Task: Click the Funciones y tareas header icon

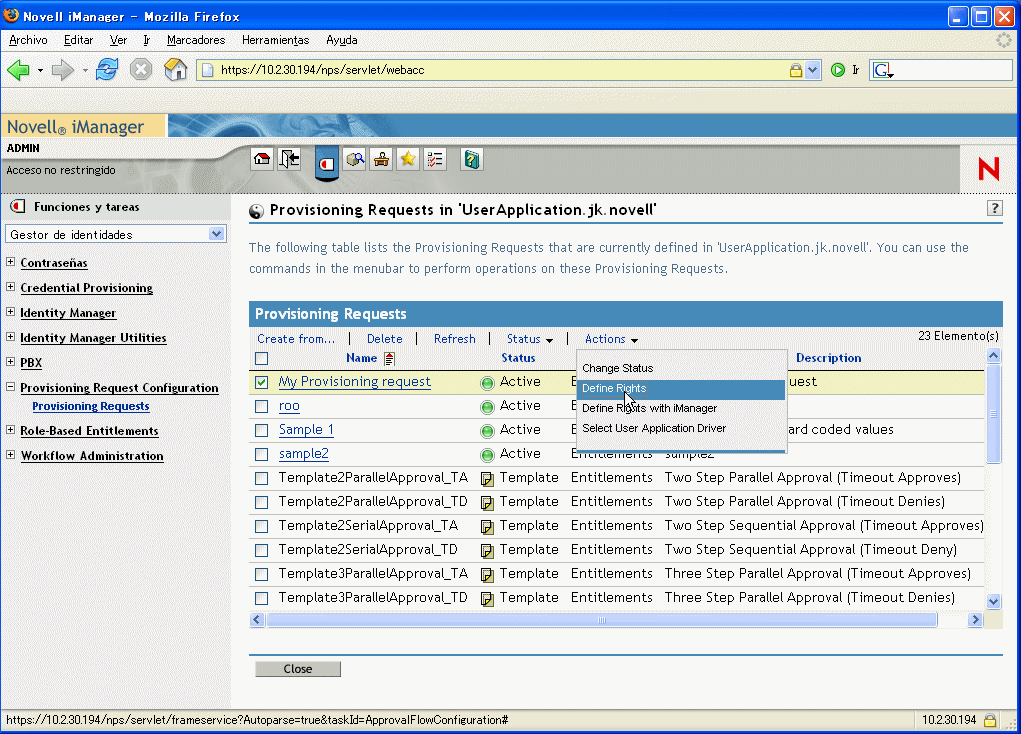Action: coord(18,207)
